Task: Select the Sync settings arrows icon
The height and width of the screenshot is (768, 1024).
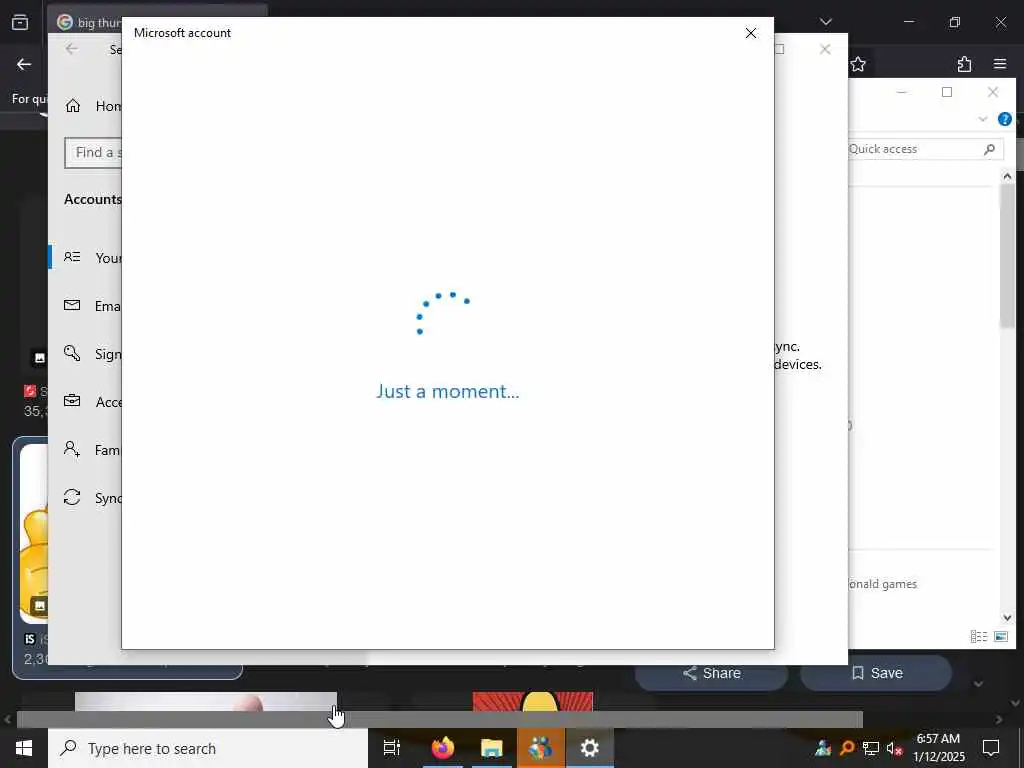Action: pyautogui.click(x=72, y=498)
